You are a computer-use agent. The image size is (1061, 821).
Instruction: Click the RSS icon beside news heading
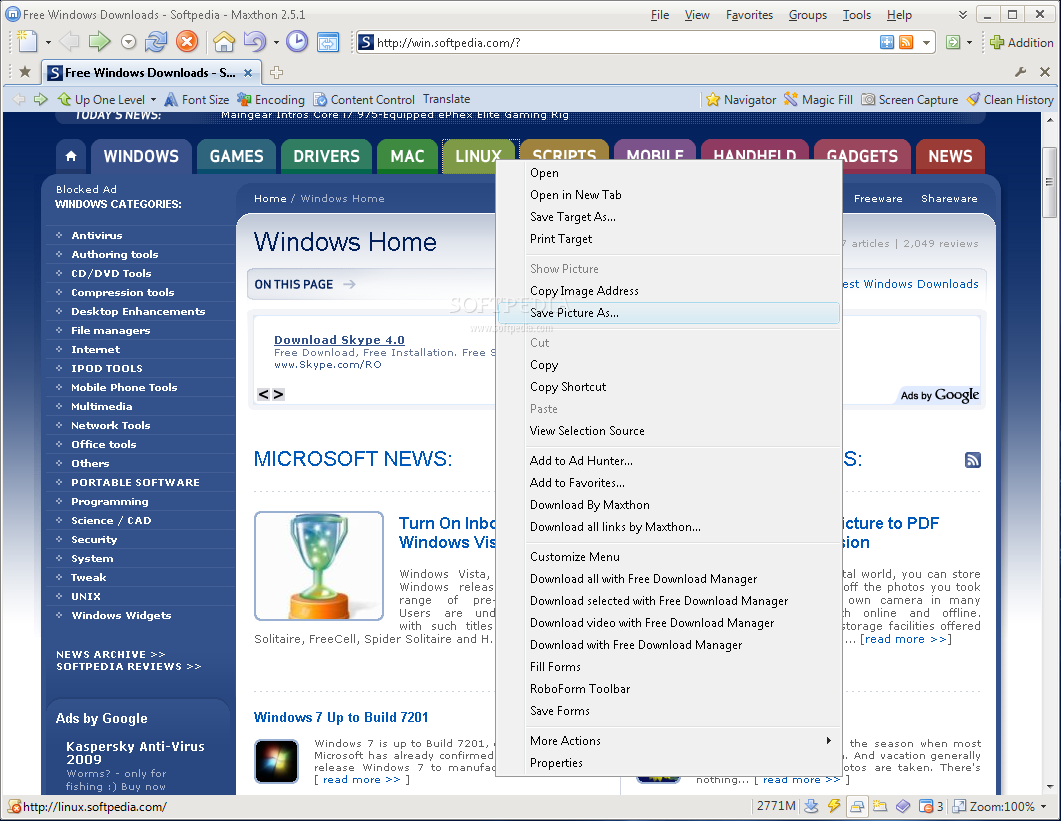(x=972, y=460)
